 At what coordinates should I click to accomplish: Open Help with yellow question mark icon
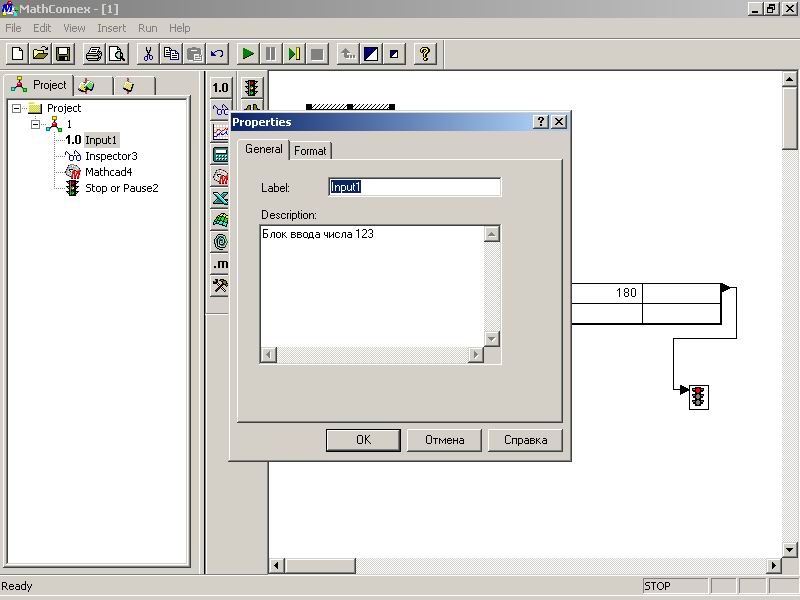(x=425, y=54)
